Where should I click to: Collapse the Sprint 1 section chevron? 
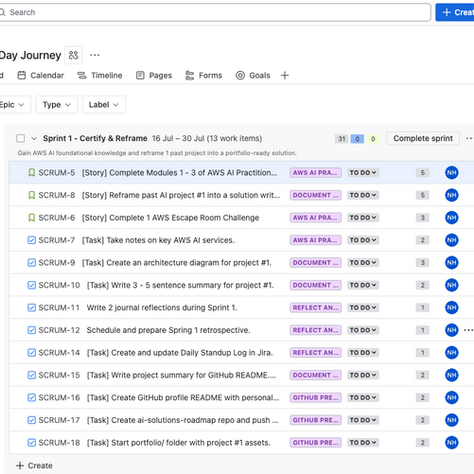pos(34,138)
